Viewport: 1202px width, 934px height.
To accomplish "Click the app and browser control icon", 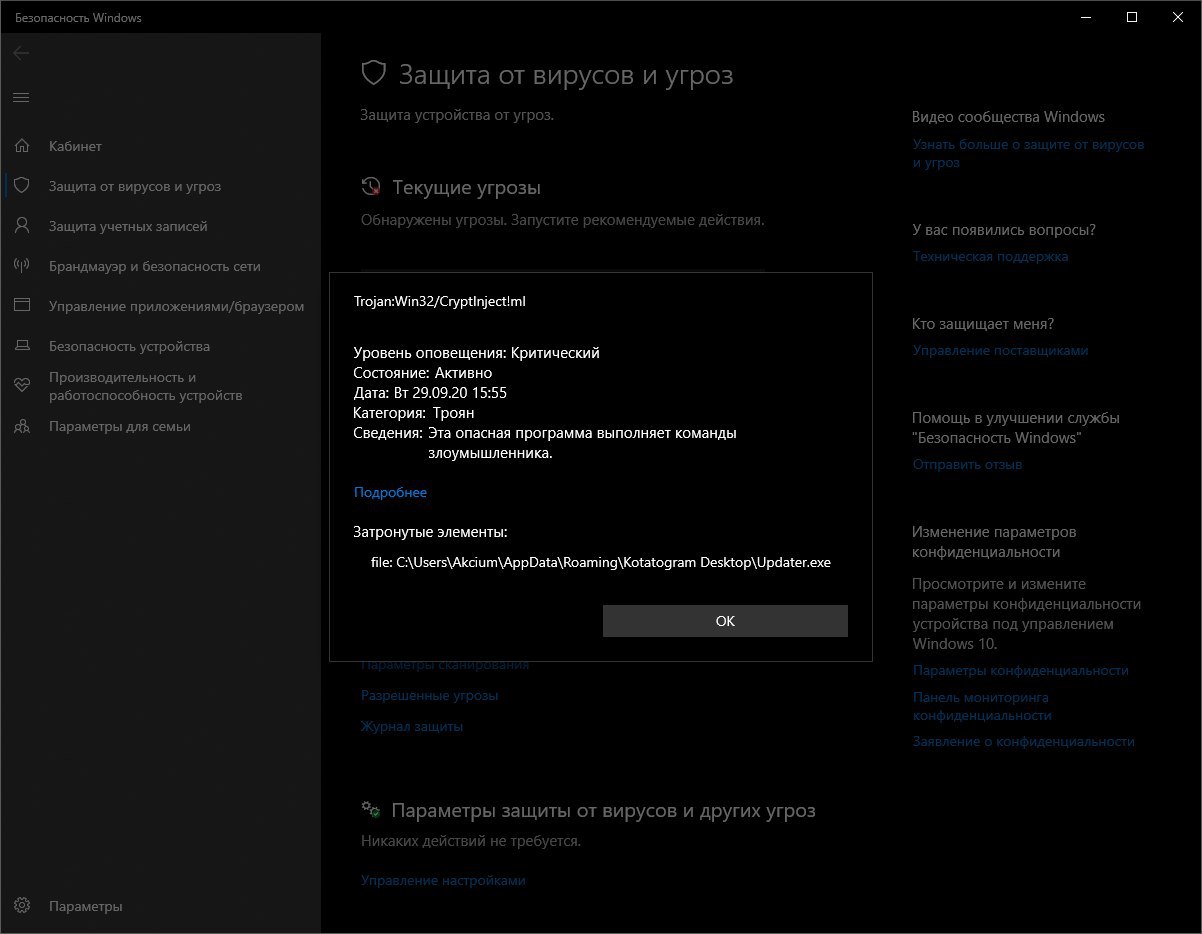I will (22, 306).
